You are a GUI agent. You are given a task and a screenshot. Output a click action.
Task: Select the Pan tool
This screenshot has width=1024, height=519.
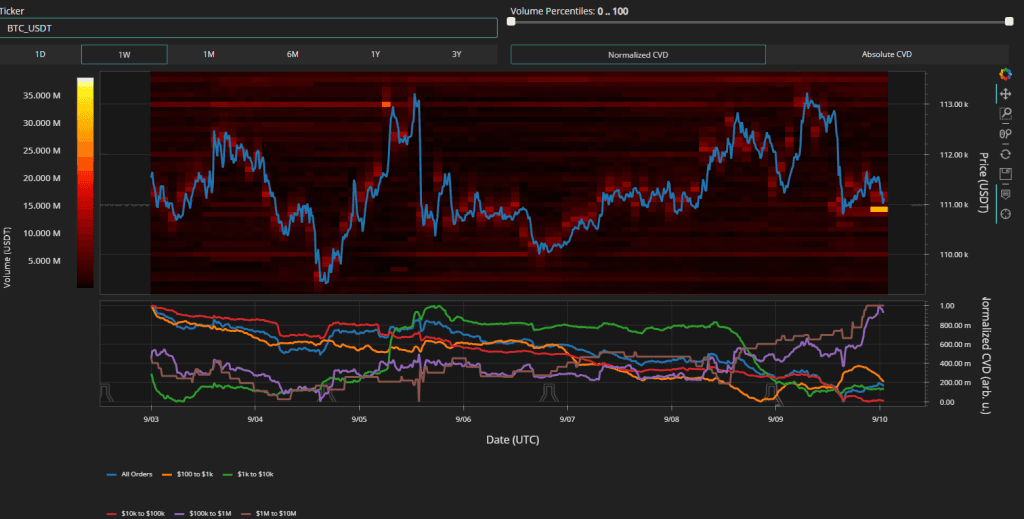pyautogui.click(x=1005, y=94)
